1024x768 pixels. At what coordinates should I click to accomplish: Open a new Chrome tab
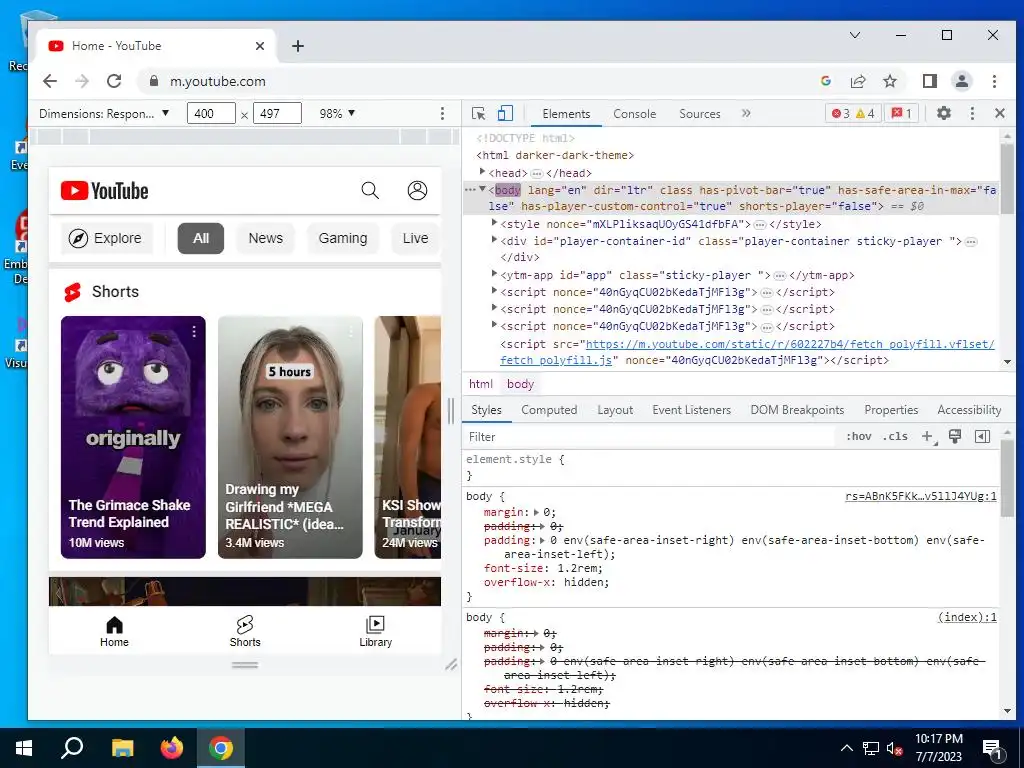pyautogui.click(x=298, y=46)
